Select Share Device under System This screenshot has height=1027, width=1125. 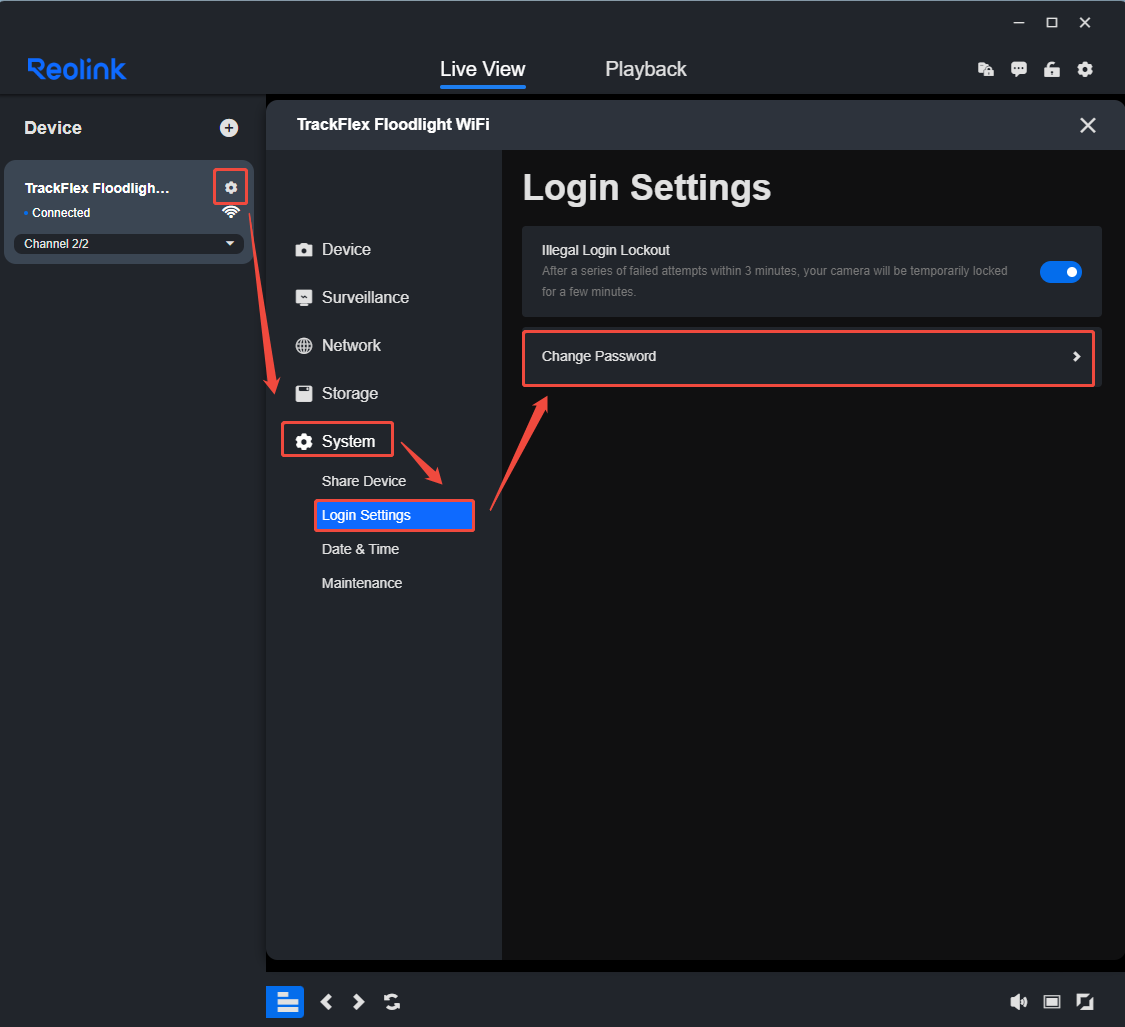click(x=364, y=482)
